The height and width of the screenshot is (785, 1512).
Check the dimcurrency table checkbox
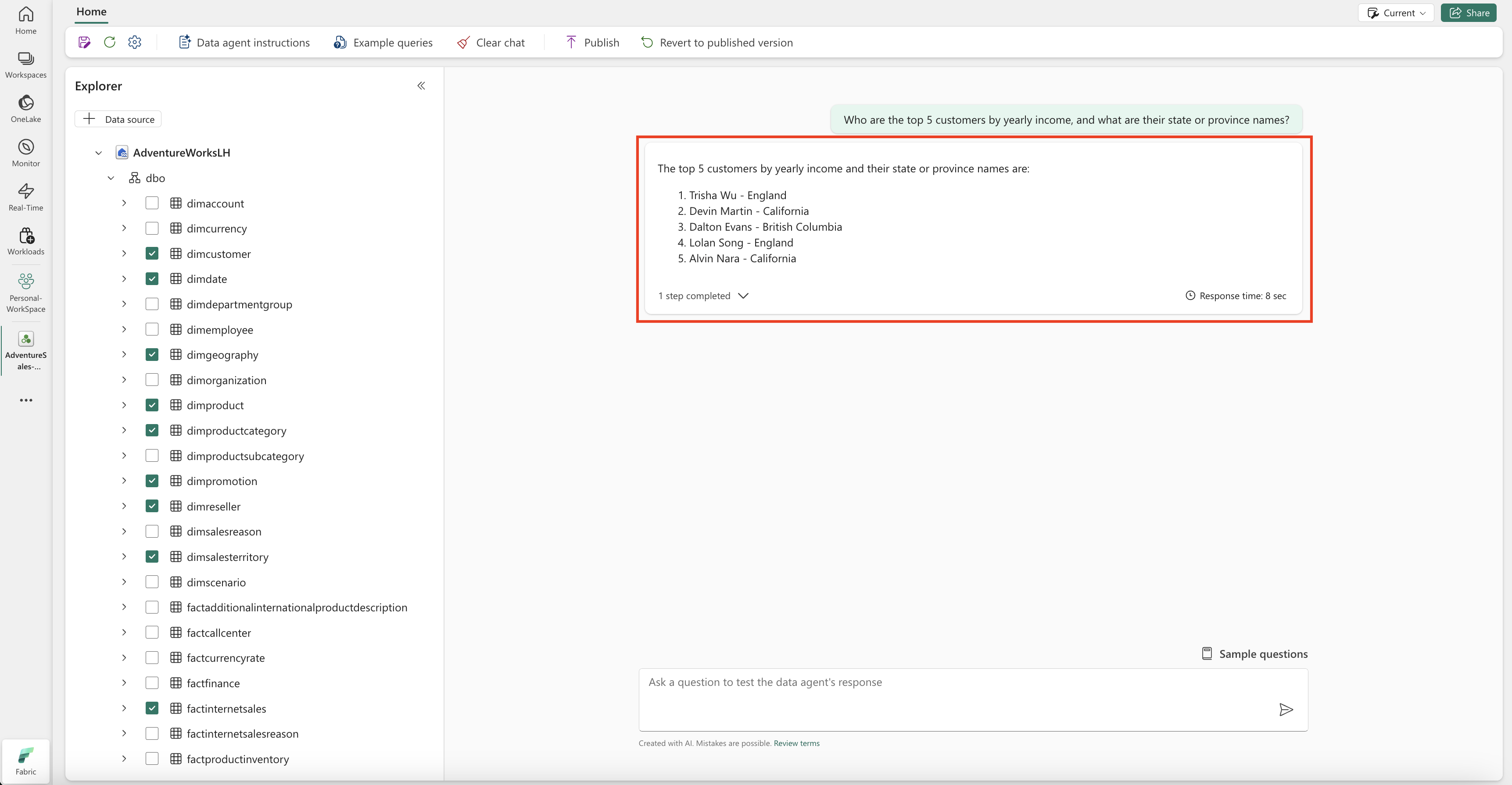[152, 228]
